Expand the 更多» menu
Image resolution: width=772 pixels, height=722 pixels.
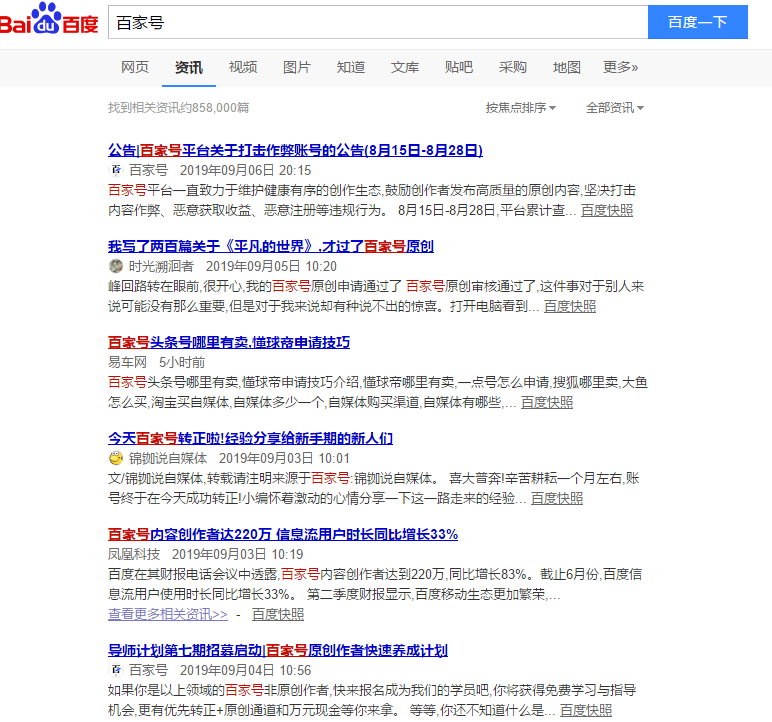pos(621,67)
